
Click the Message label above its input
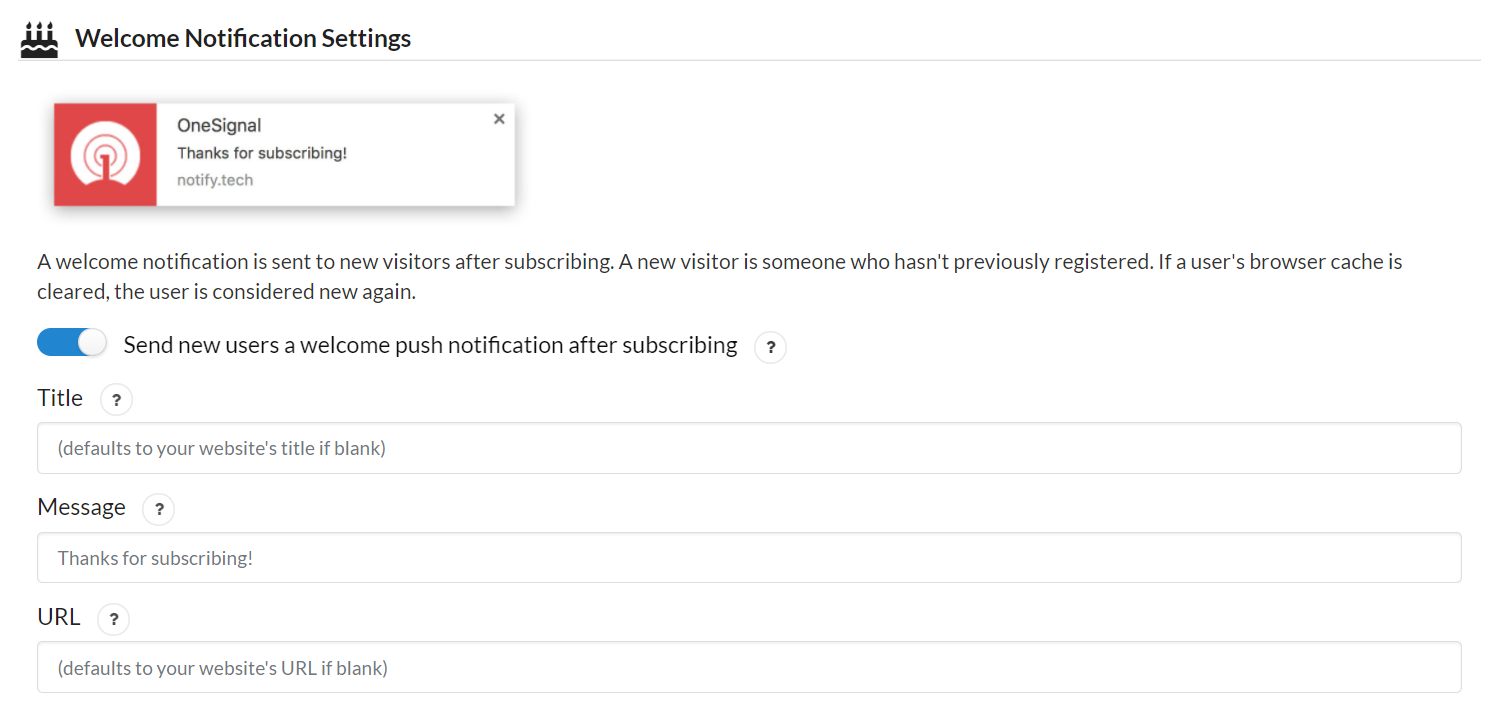pos(81,507)
